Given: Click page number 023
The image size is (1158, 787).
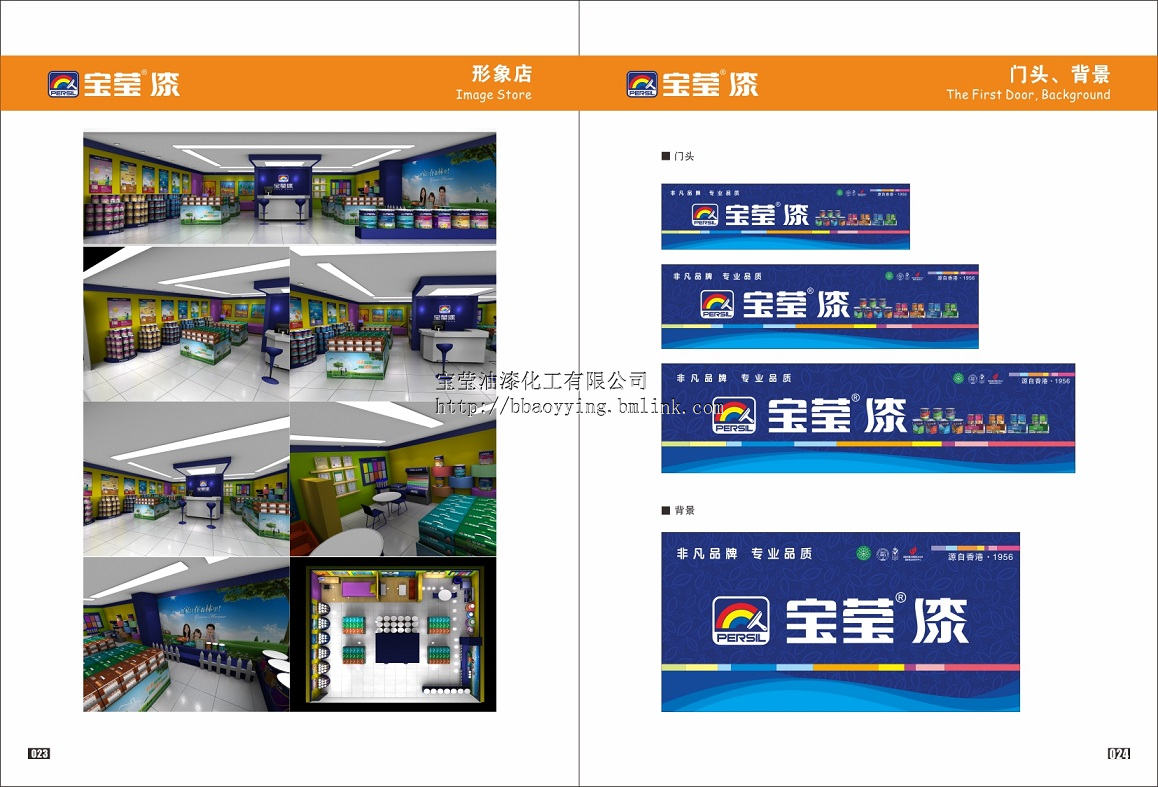Looking at the screenshot, I should 39,753.
